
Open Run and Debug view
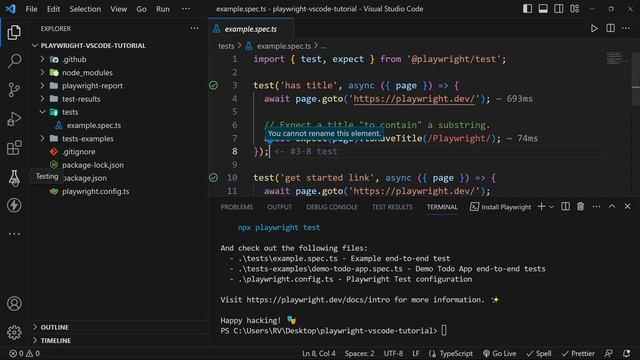pyautogui.click(x=14, y=119)
